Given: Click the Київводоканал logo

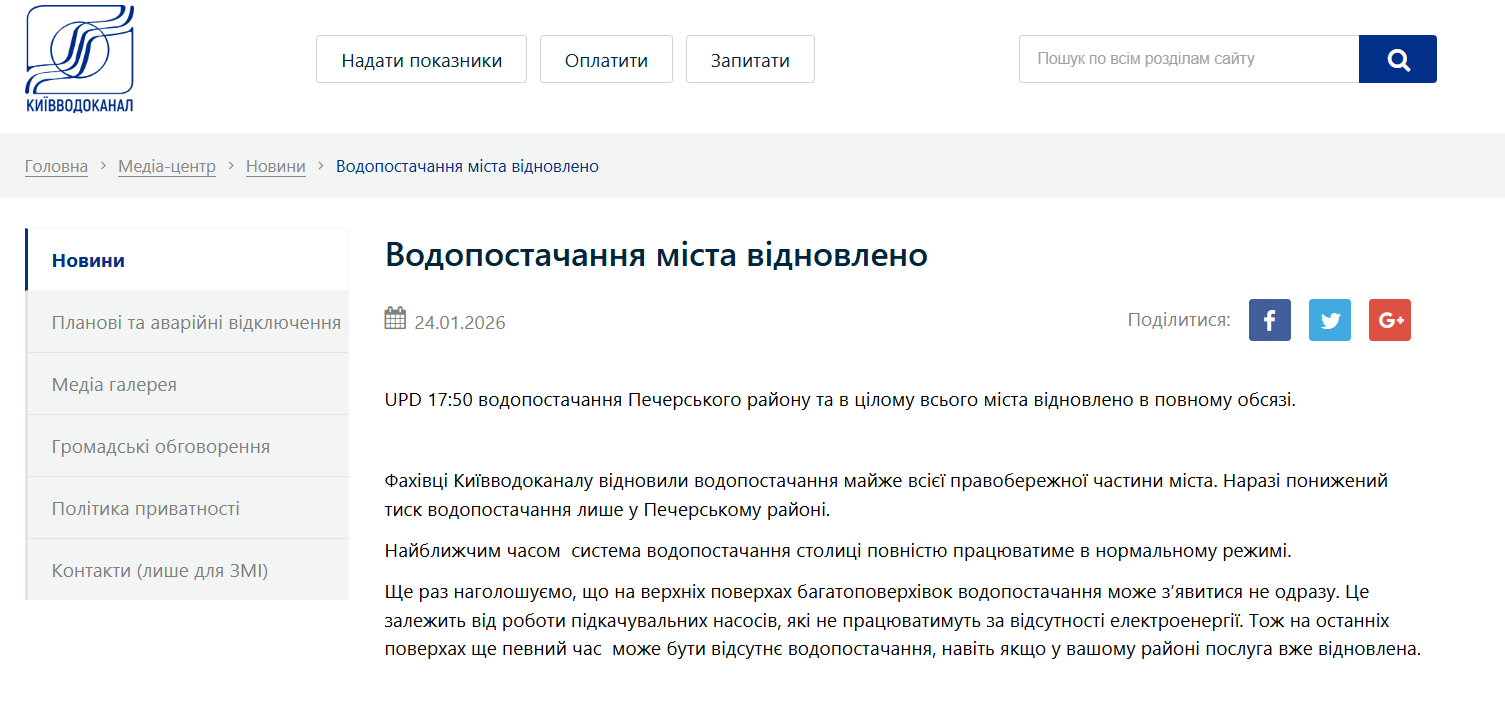Looking at the screenshot, I should point(80,59).
